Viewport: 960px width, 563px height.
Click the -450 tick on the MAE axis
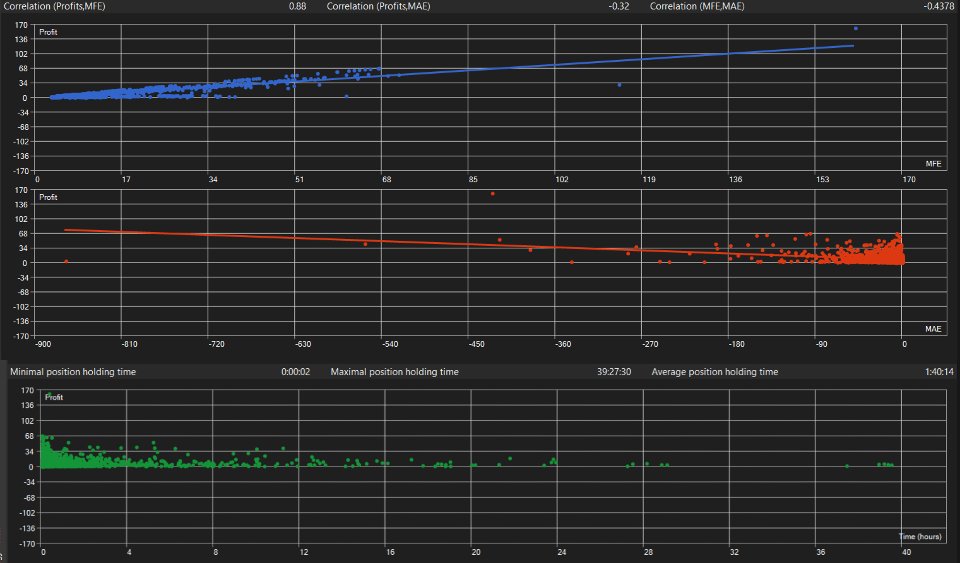click(476, 344)
